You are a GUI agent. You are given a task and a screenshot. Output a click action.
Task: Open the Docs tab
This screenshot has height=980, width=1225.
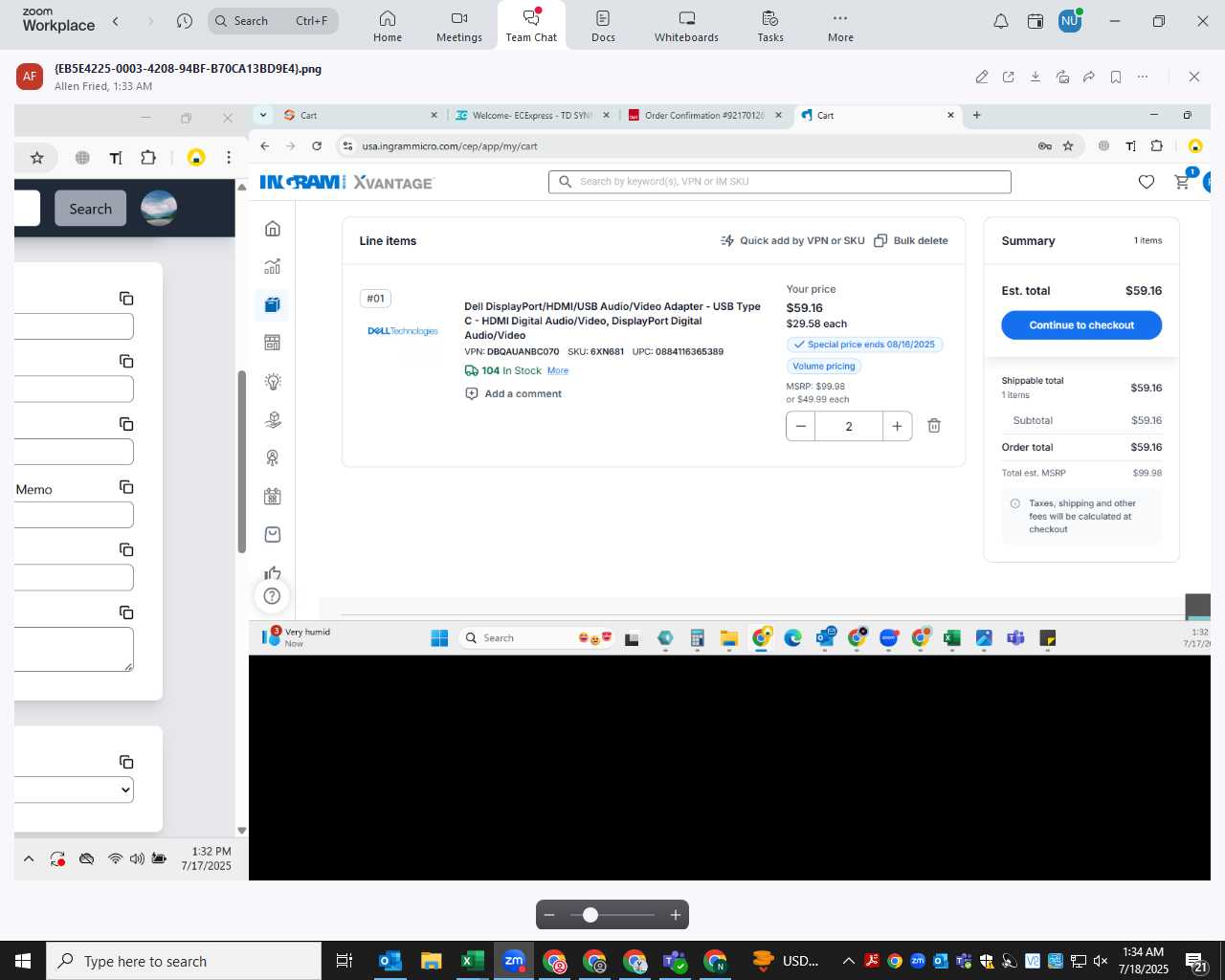603,26
